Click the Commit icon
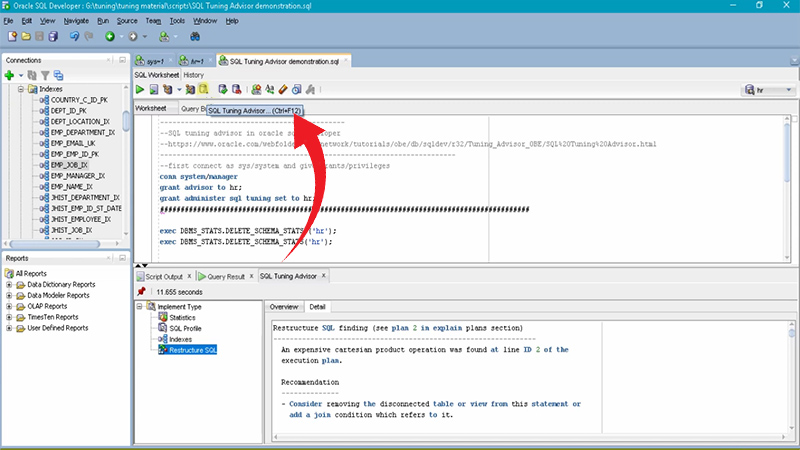 [222, 90]
